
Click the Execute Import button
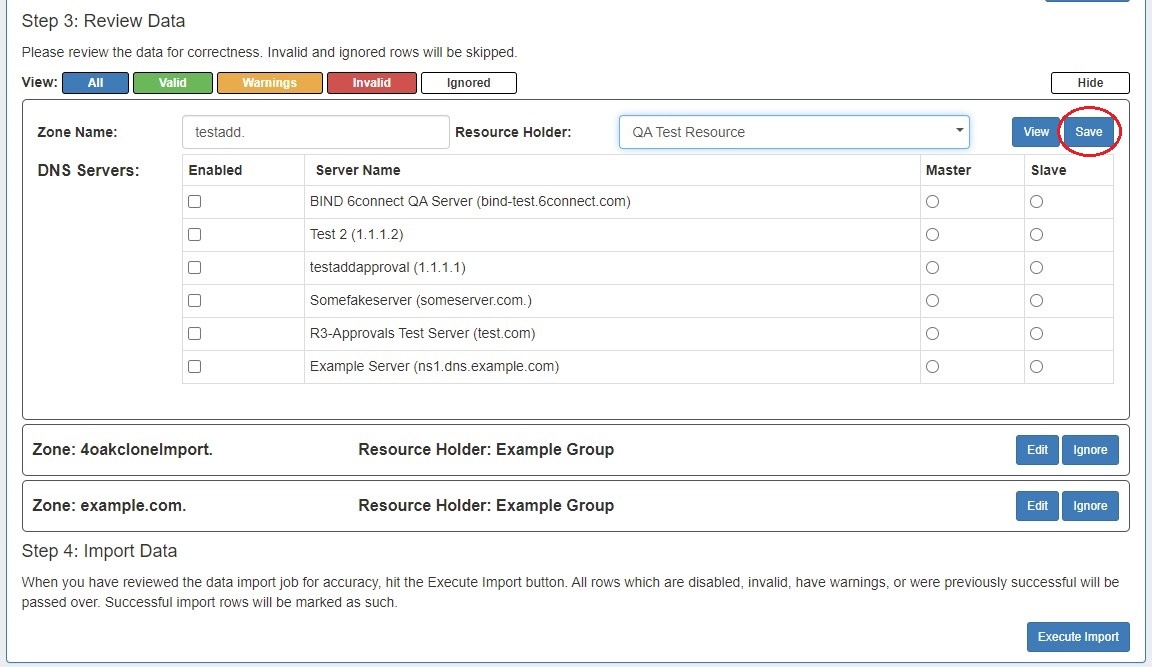(x=1078, y=637)
